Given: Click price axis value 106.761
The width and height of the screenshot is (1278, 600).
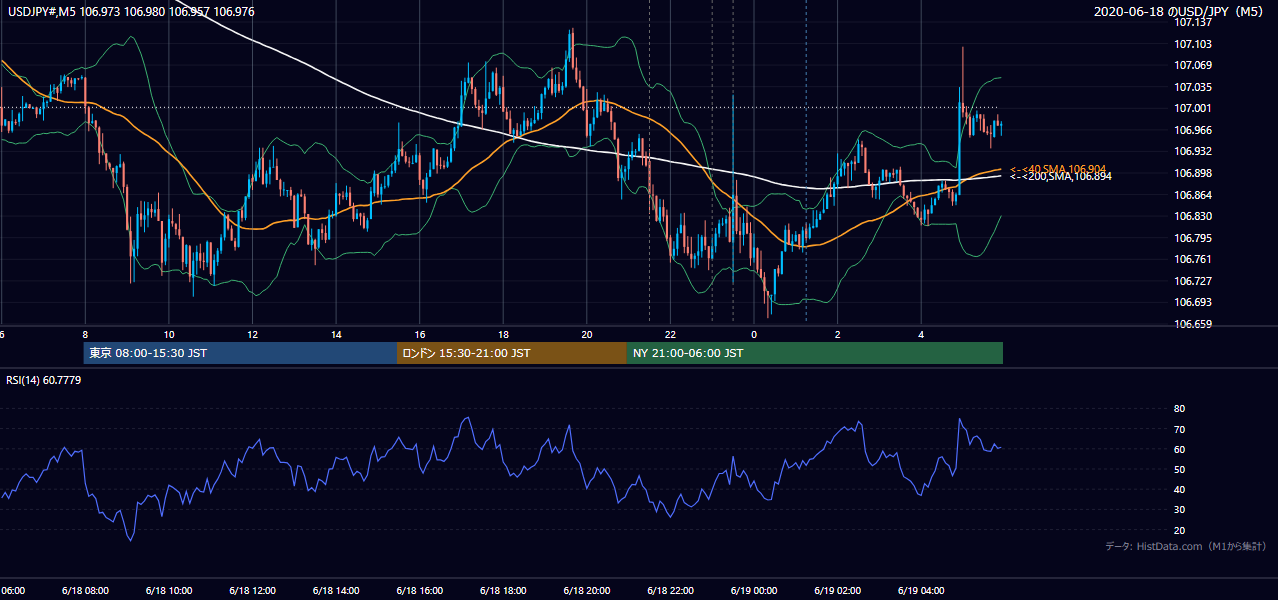Looking at the screenshot, I should point(1193,259).
